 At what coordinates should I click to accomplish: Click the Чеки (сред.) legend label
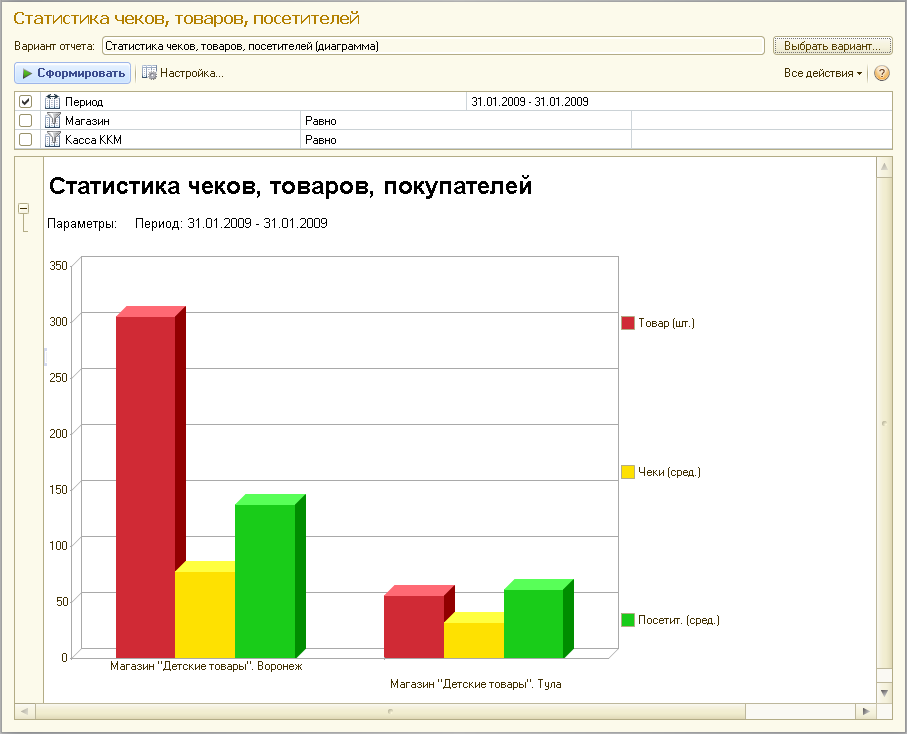tap(669, 473)
